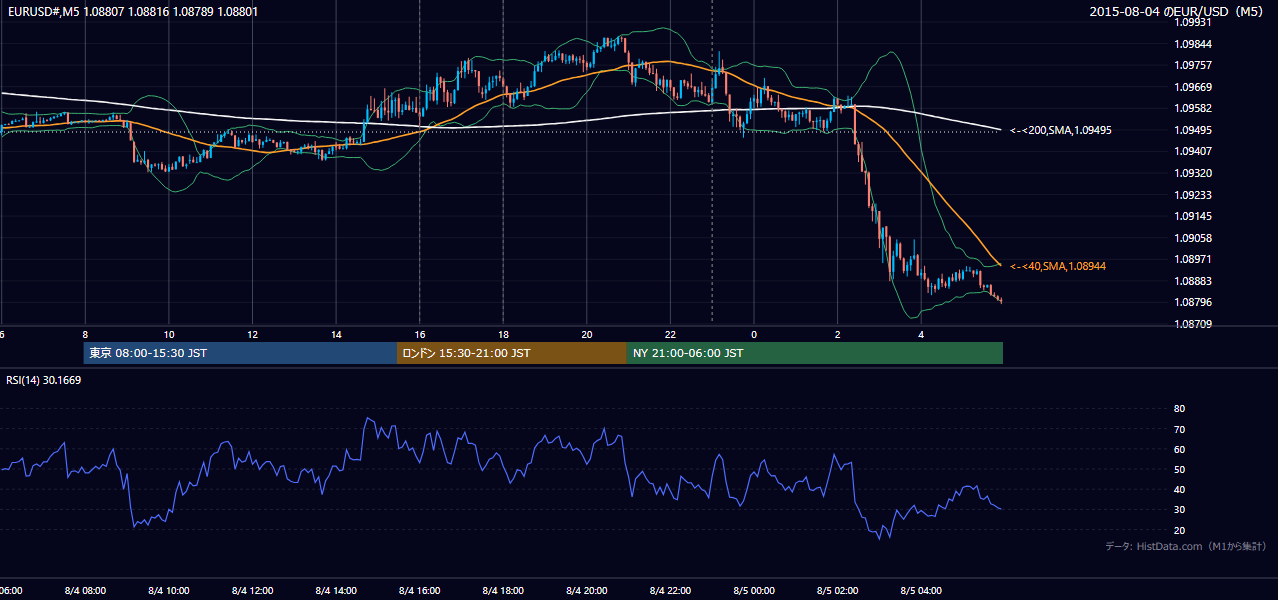This screenshot has height=600, width=1278.
Task: Click the Tokyo 08:00-15:30 JST session bar
Action: (x=241, y=353)
